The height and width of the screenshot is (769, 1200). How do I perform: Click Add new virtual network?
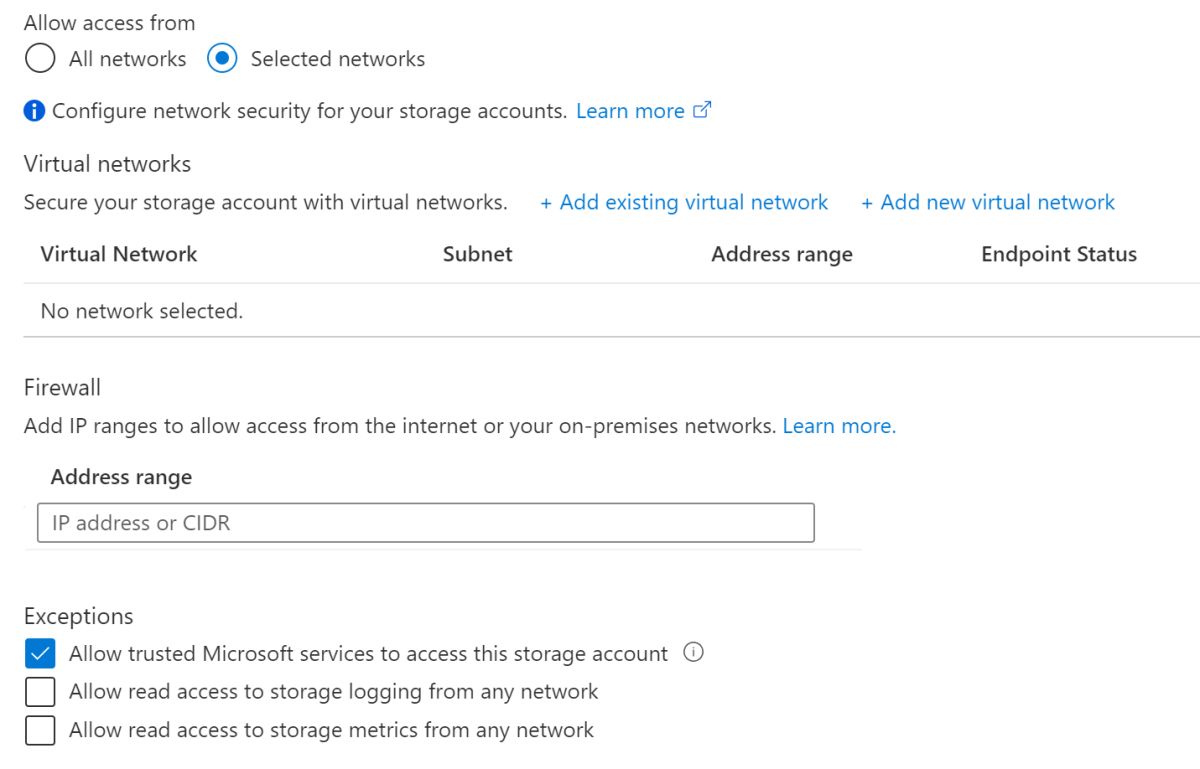(x=988, y=203)
